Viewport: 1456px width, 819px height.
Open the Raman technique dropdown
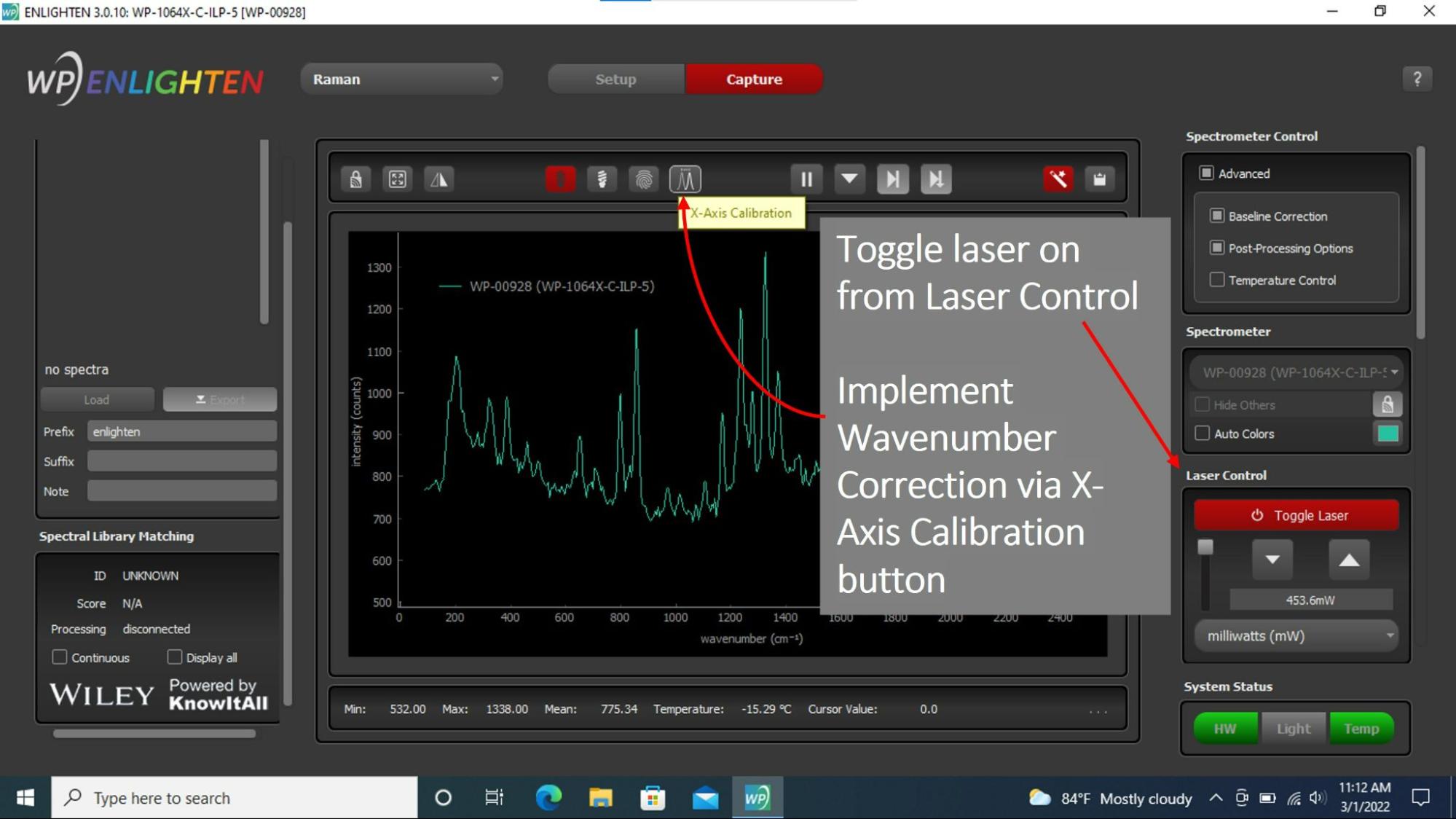[402, 79]
